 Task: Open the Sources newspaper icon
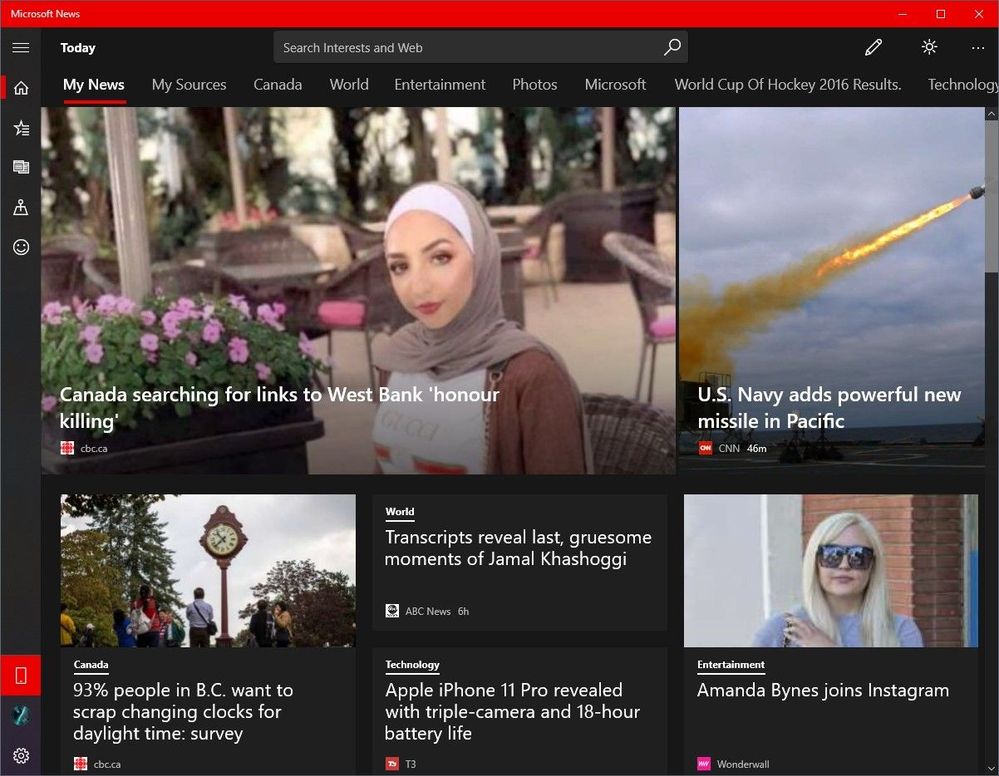pyautogui.click(x=20, y=167)
